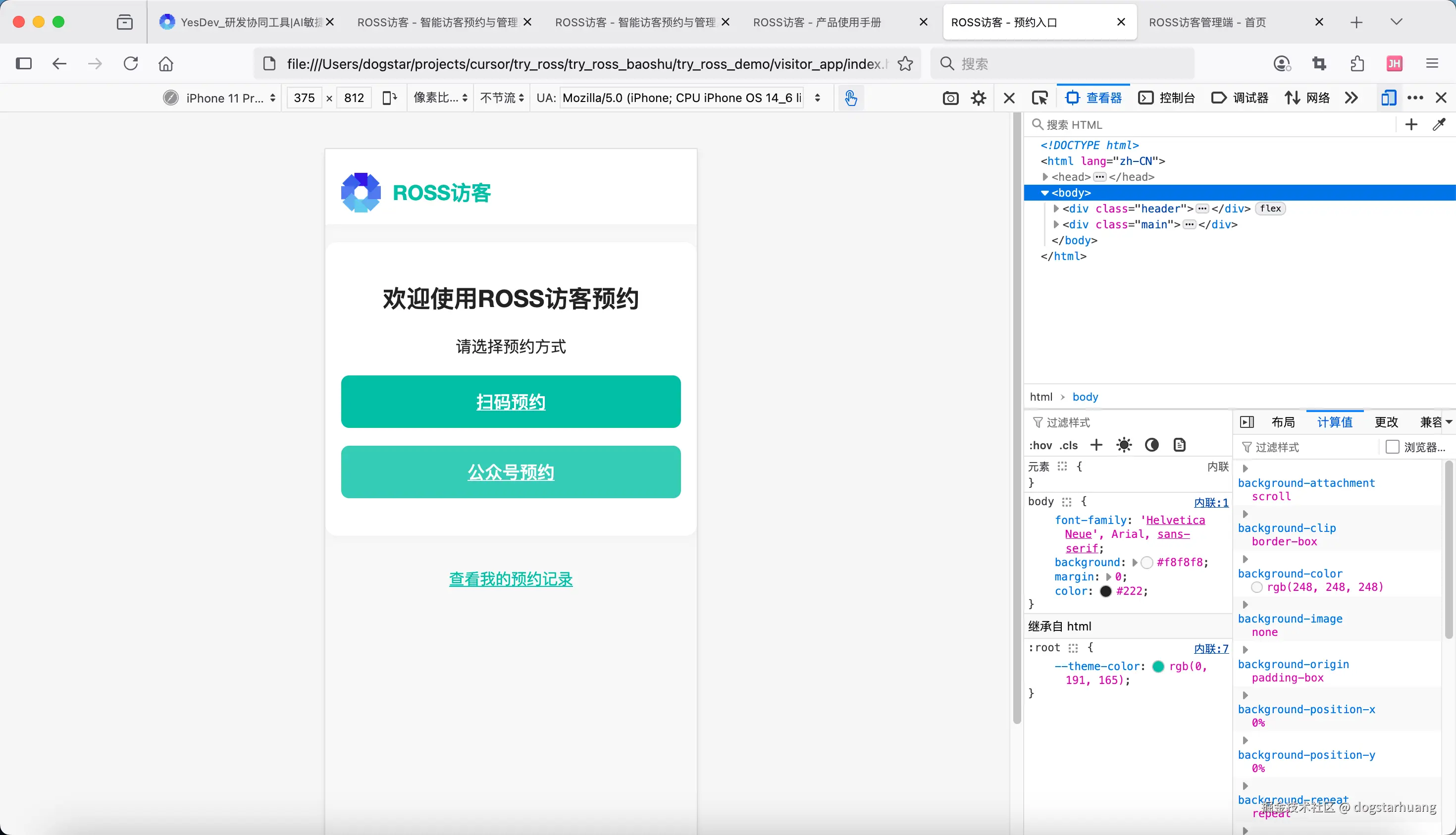Viewport: 1456px width, 835px height.
Task: Expand the head element node
Action: point(1045,177)
